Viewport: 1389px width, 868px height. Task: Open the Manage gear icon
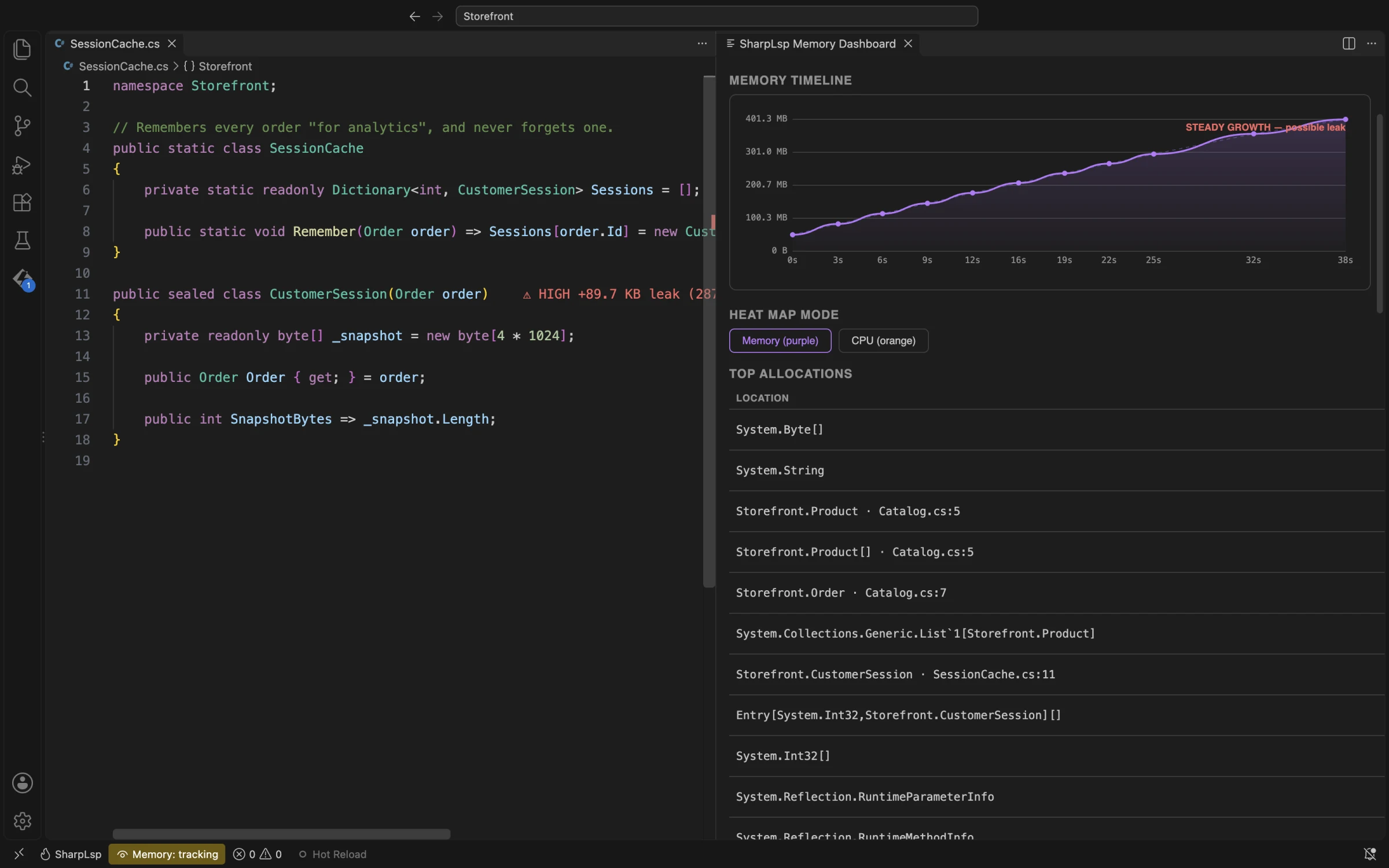coord(22,821)
